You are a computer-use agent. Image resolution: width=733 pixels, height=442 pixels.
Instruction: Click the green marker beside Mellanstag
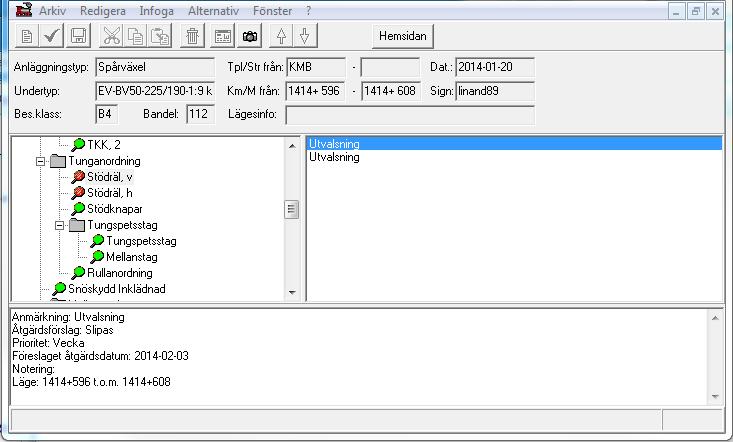tap(97, 257)
